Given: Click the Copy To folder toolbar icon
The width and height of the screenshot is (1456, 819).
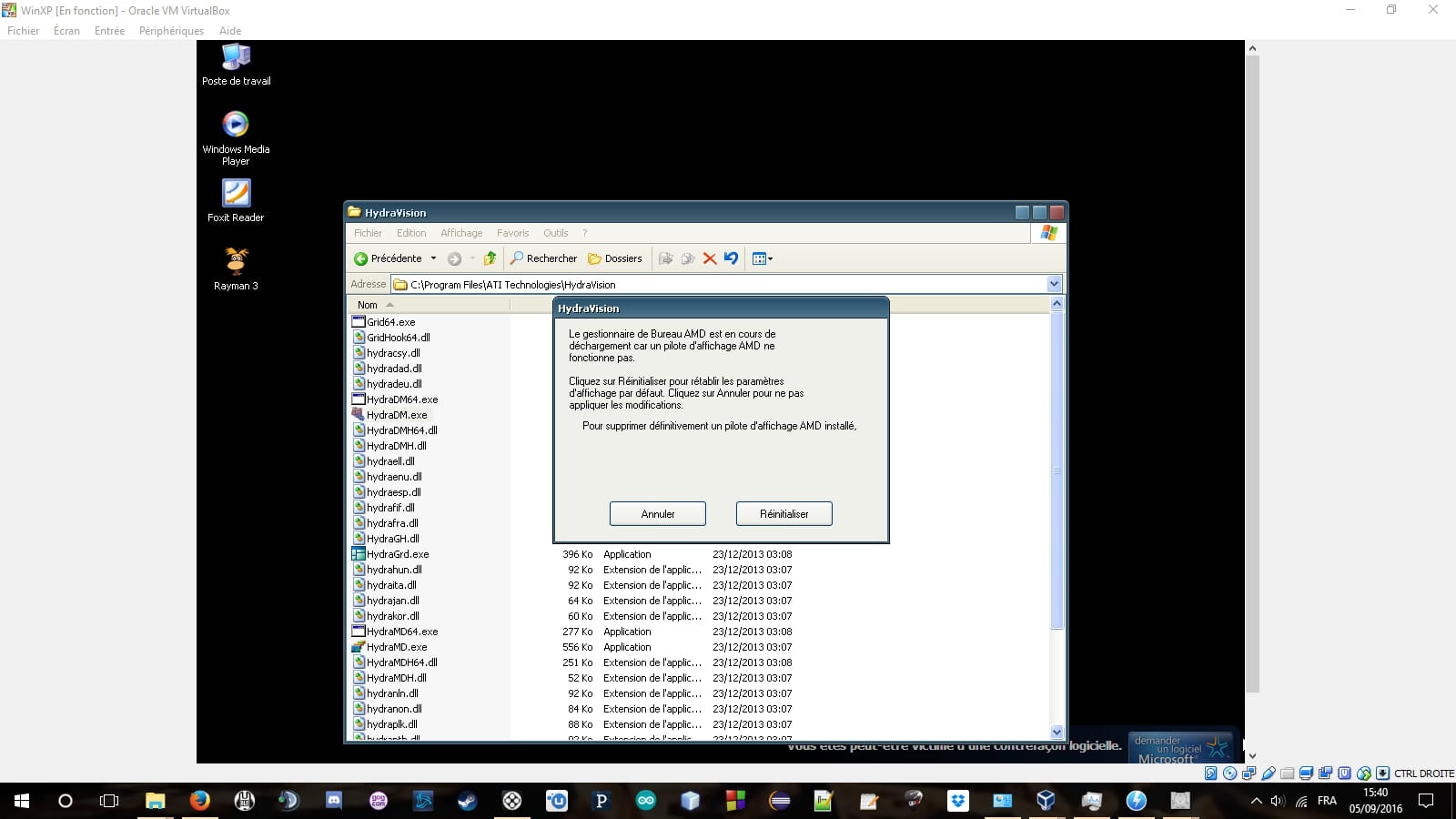Looking at the screenshot, I should click(x=688, y=258).
